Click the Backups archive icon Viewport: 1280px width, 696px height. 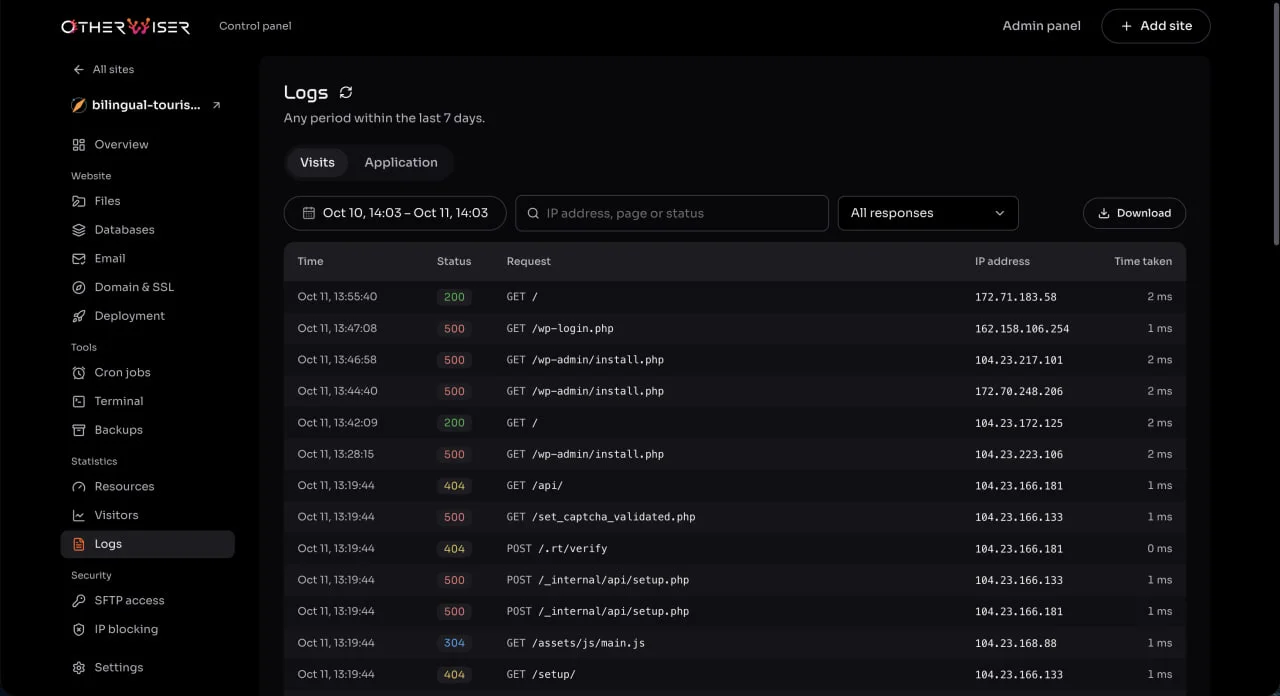point(79,430)
